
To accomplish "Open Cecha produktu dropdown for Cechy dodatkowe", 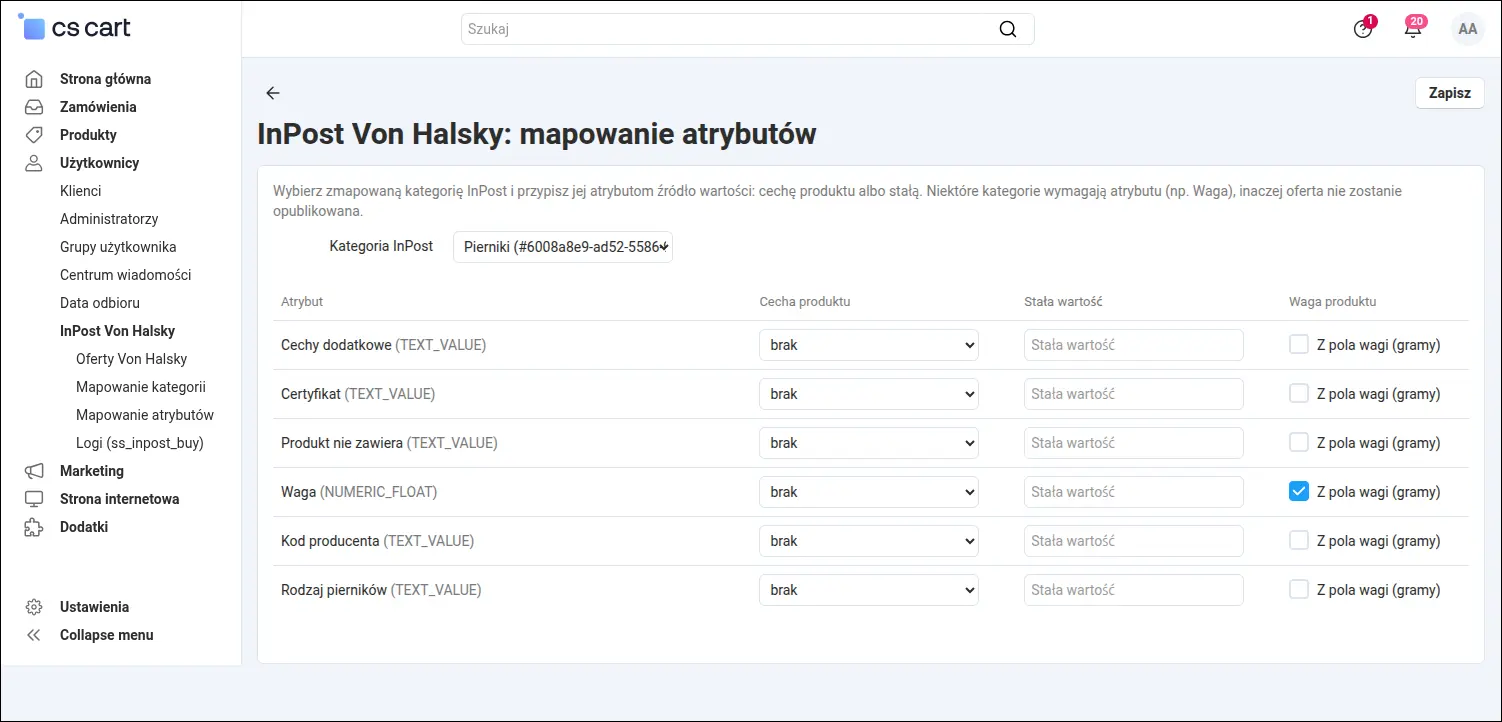I will pyautogui.click(x=869, y=345).
